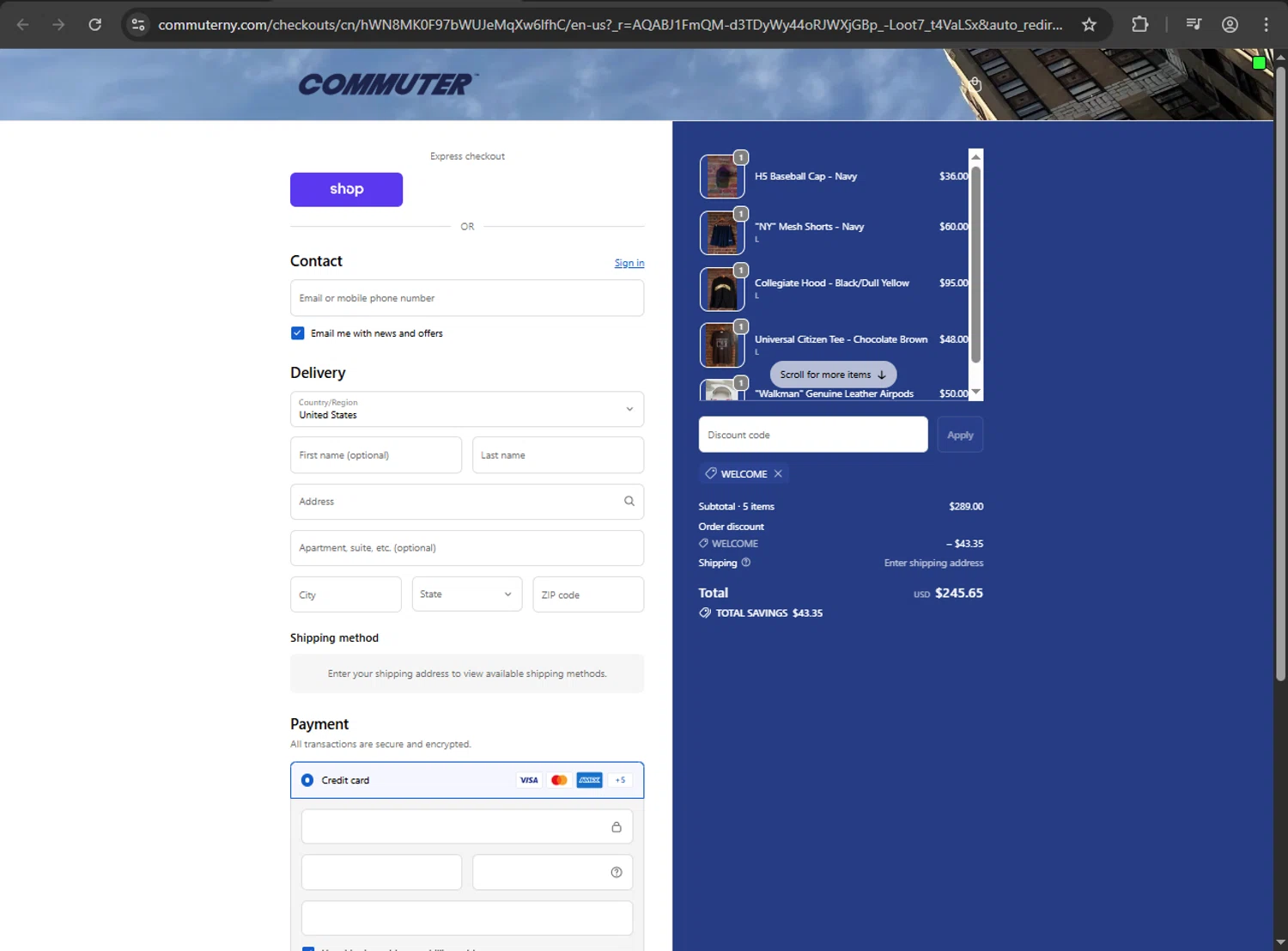This screenshot has height=951, width=1288.
Task: Click the Visa card icon
Action: click(x=529, y=780)
